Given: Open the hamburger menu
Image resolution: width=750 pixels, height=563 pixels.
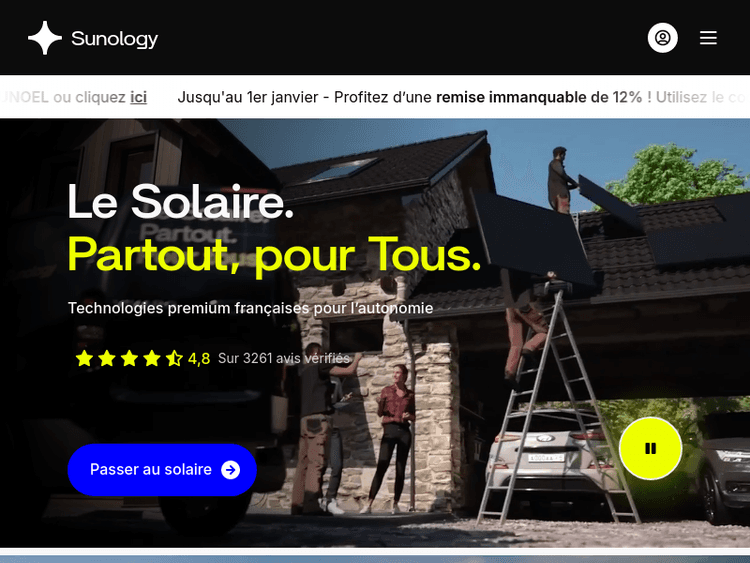Looking at the screenshot, I should coord(708,38).
